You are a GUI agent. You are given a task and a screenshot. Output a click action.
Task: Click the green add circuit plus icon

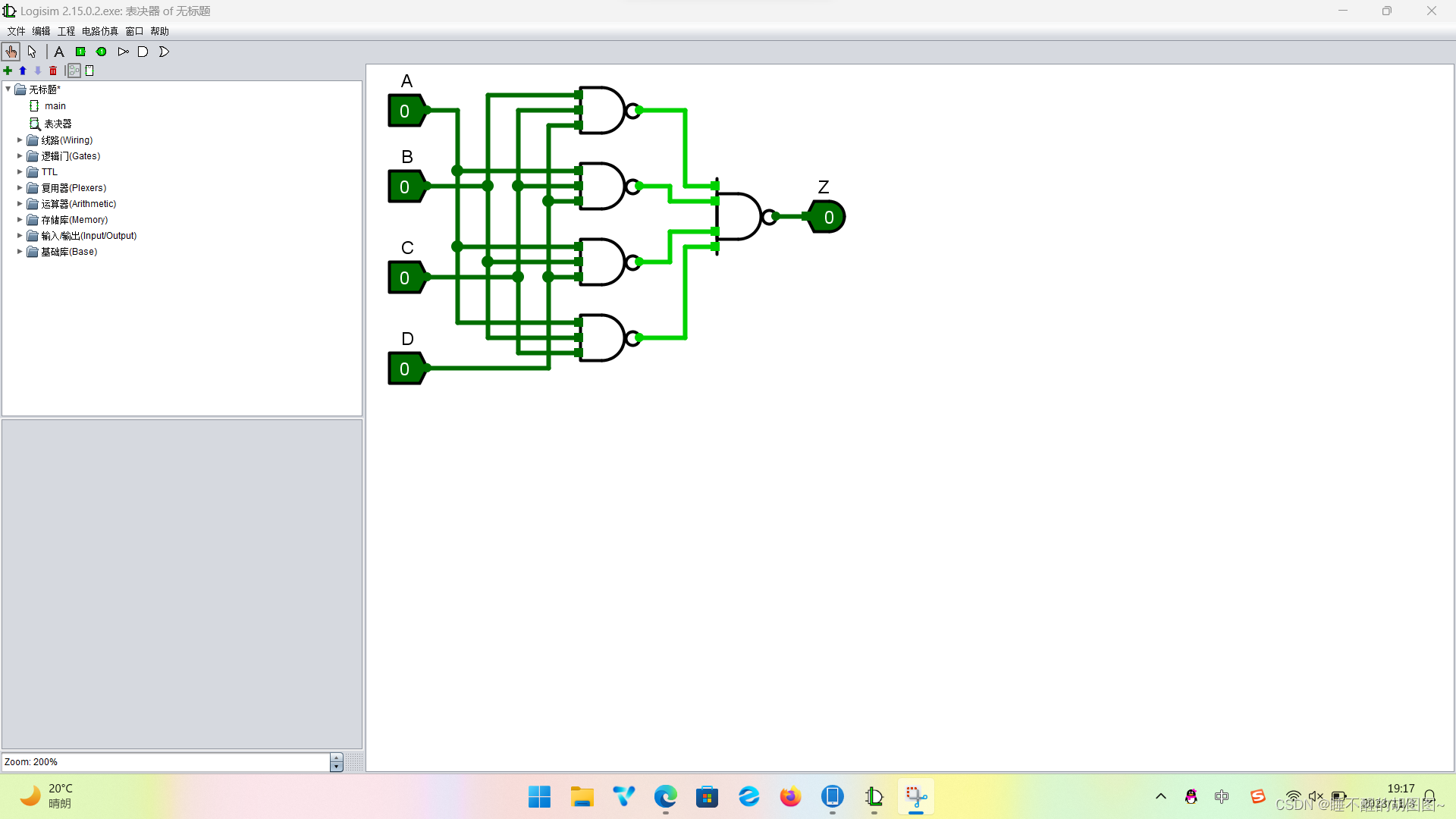(8, 71)
